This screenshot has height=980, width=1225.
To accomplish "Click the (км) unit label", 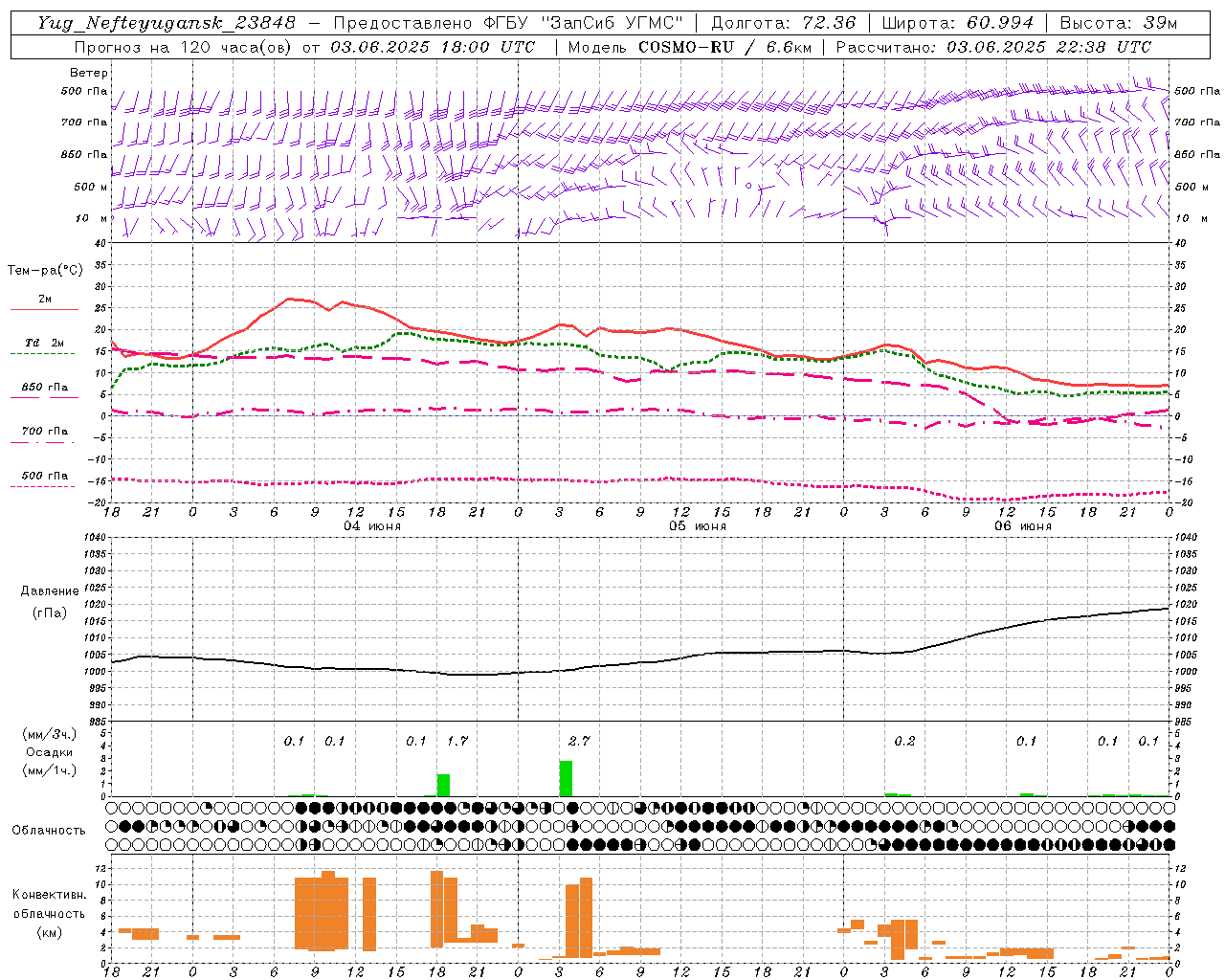I will [49, 932].
